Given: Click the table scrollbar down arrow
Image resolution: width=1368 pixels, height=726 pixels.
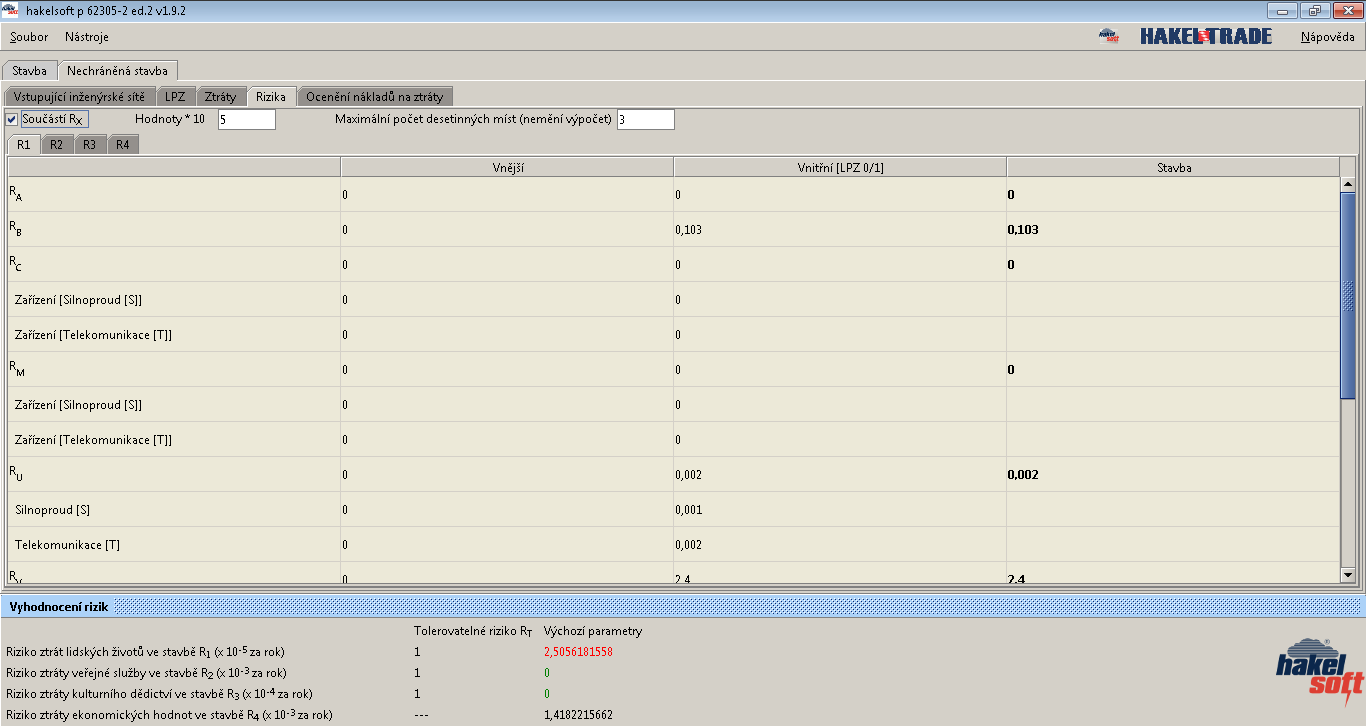Looking at the screenshot, I should [1347, 575].
